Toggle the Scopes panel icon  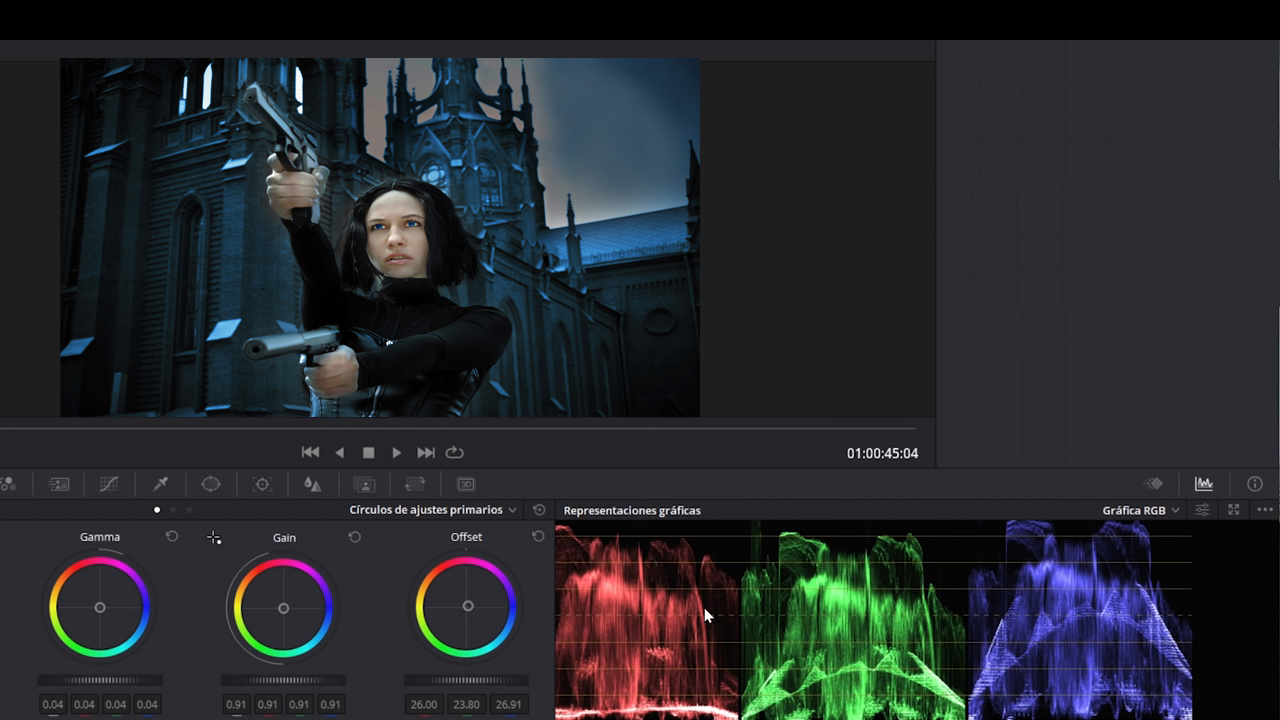(x=1204, y=484)
